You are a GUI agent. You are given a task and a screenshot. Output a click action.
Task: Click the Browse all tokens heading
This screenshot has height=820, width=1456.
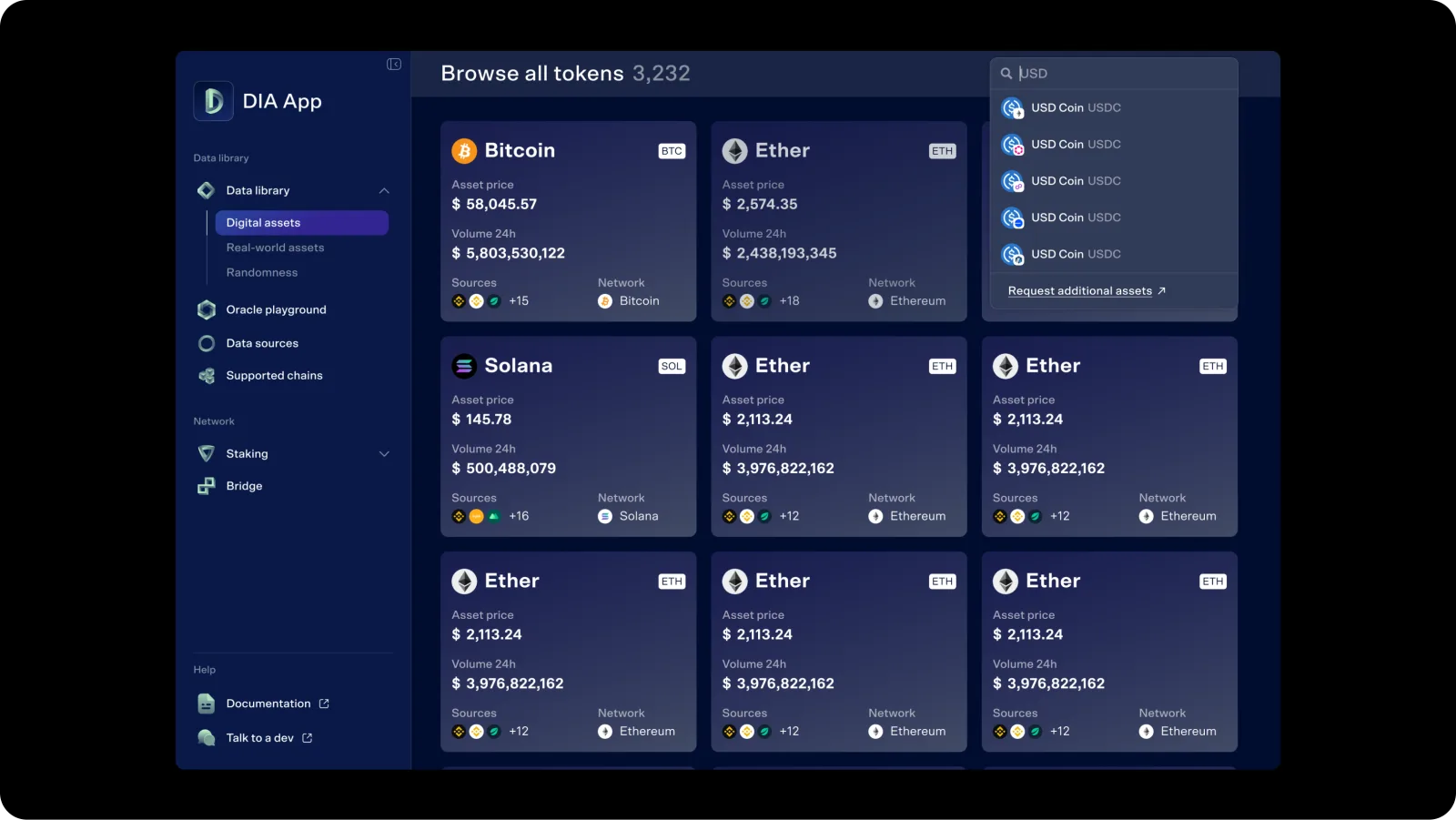(532, 74)
